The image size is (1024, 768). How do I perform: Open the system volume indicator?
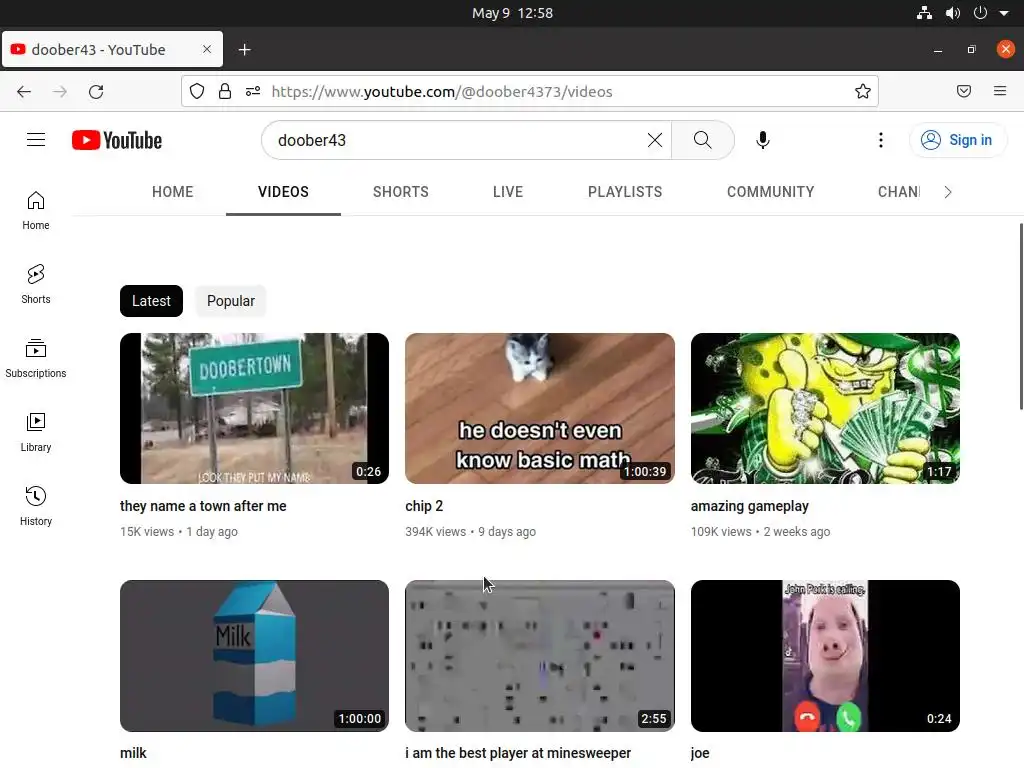click(x=953, y=13)
